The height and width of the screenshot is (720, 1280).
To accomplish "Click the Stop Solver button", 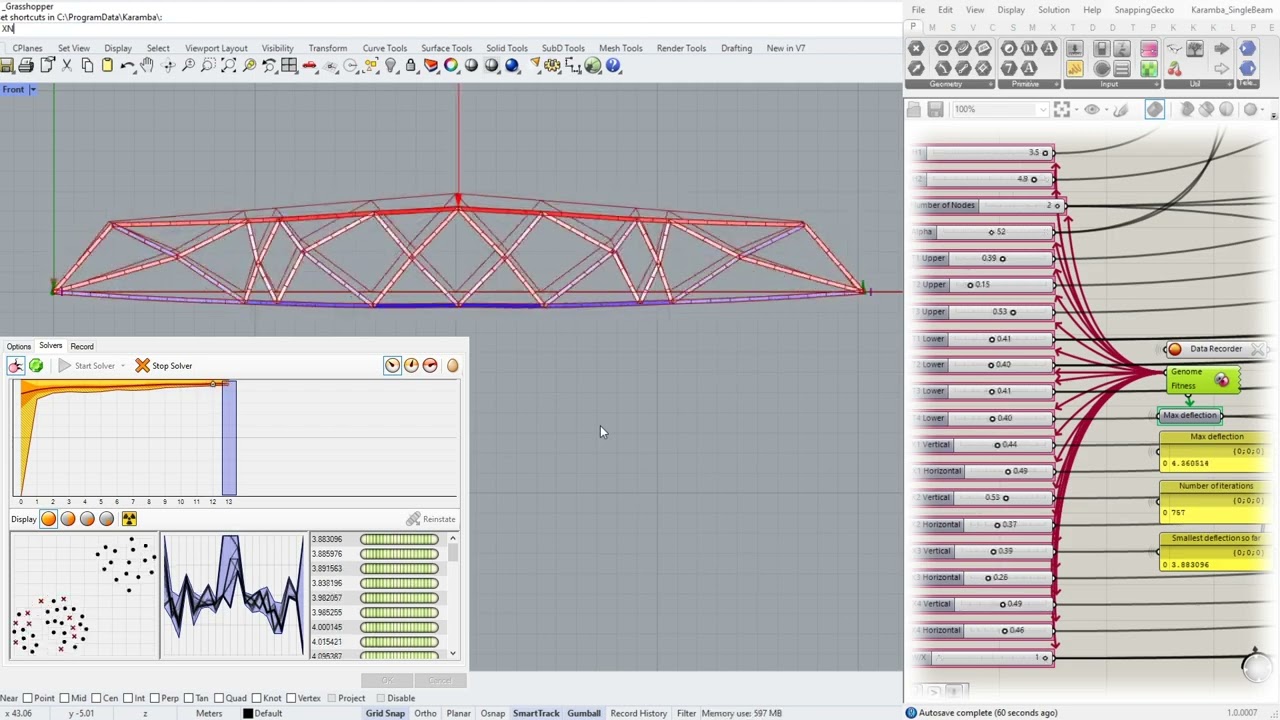I will [164, 366].
